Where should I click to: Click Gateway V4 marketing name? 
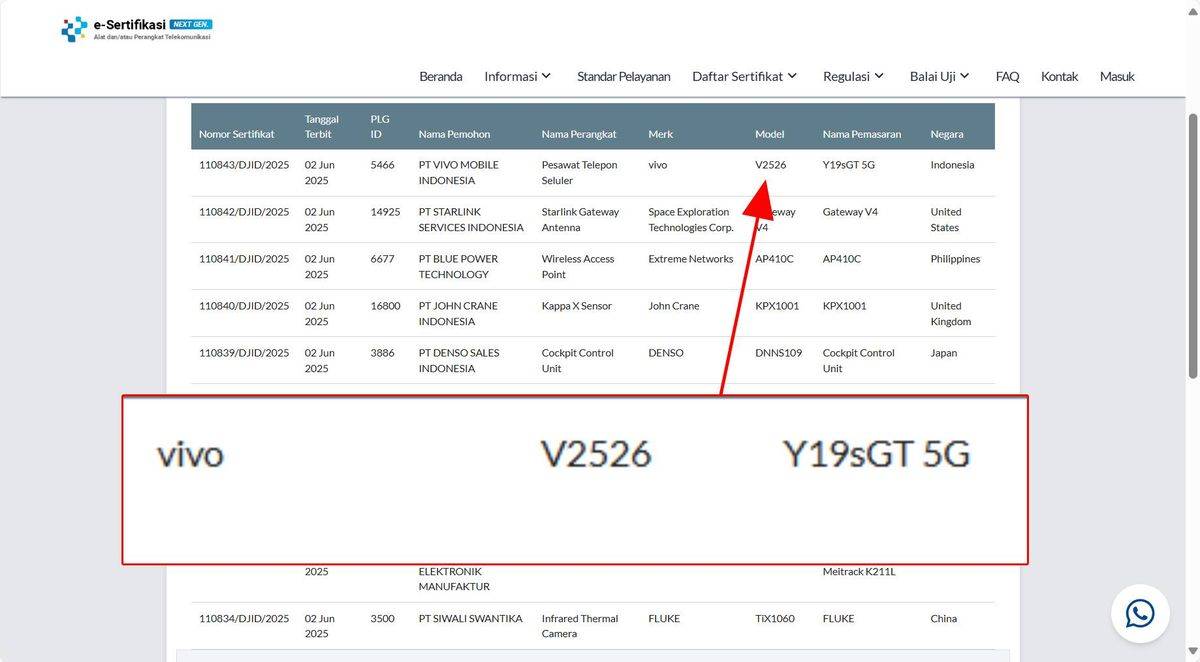pos(850,212)
